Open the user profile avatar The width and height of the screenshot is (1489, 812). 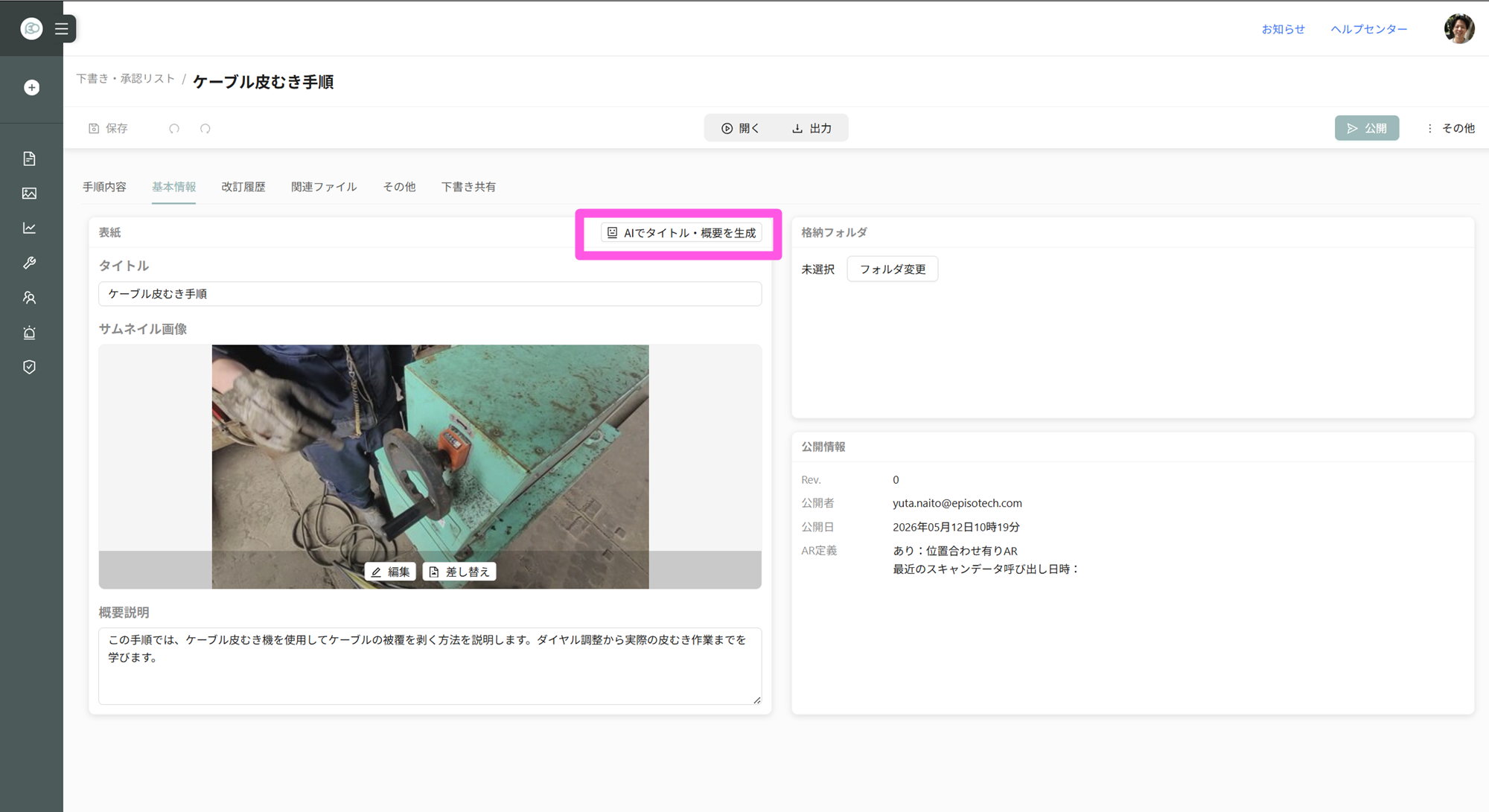(1459, 29)
